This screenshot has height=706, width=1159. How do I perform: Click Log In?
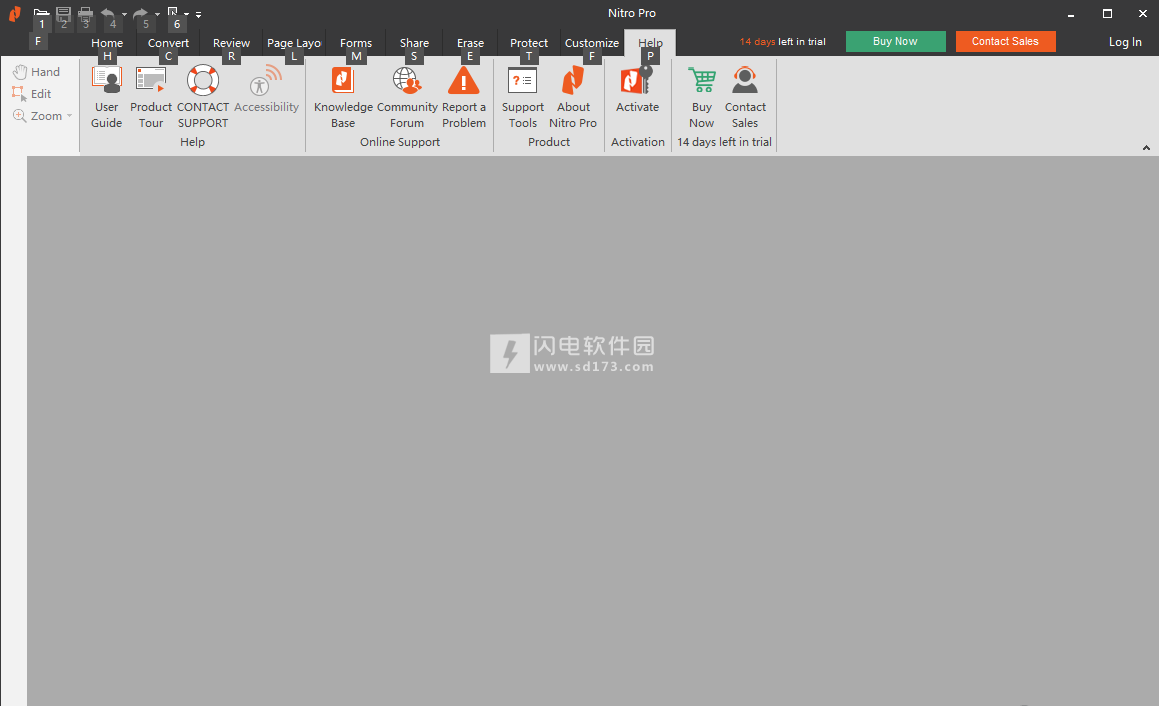click(1125, 42)
